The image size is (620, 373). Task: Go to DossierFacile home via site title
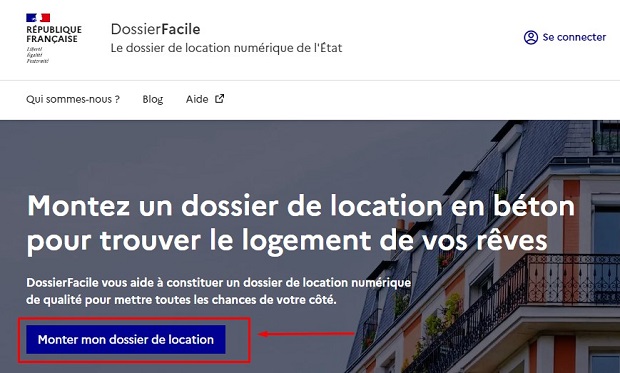tap(155, 29)
